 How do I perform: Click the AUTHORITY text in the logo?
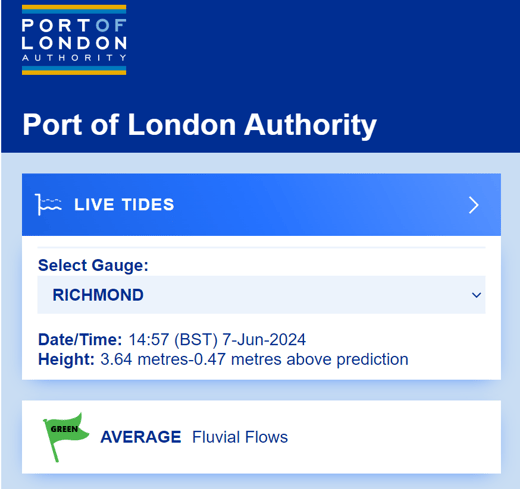74,58
